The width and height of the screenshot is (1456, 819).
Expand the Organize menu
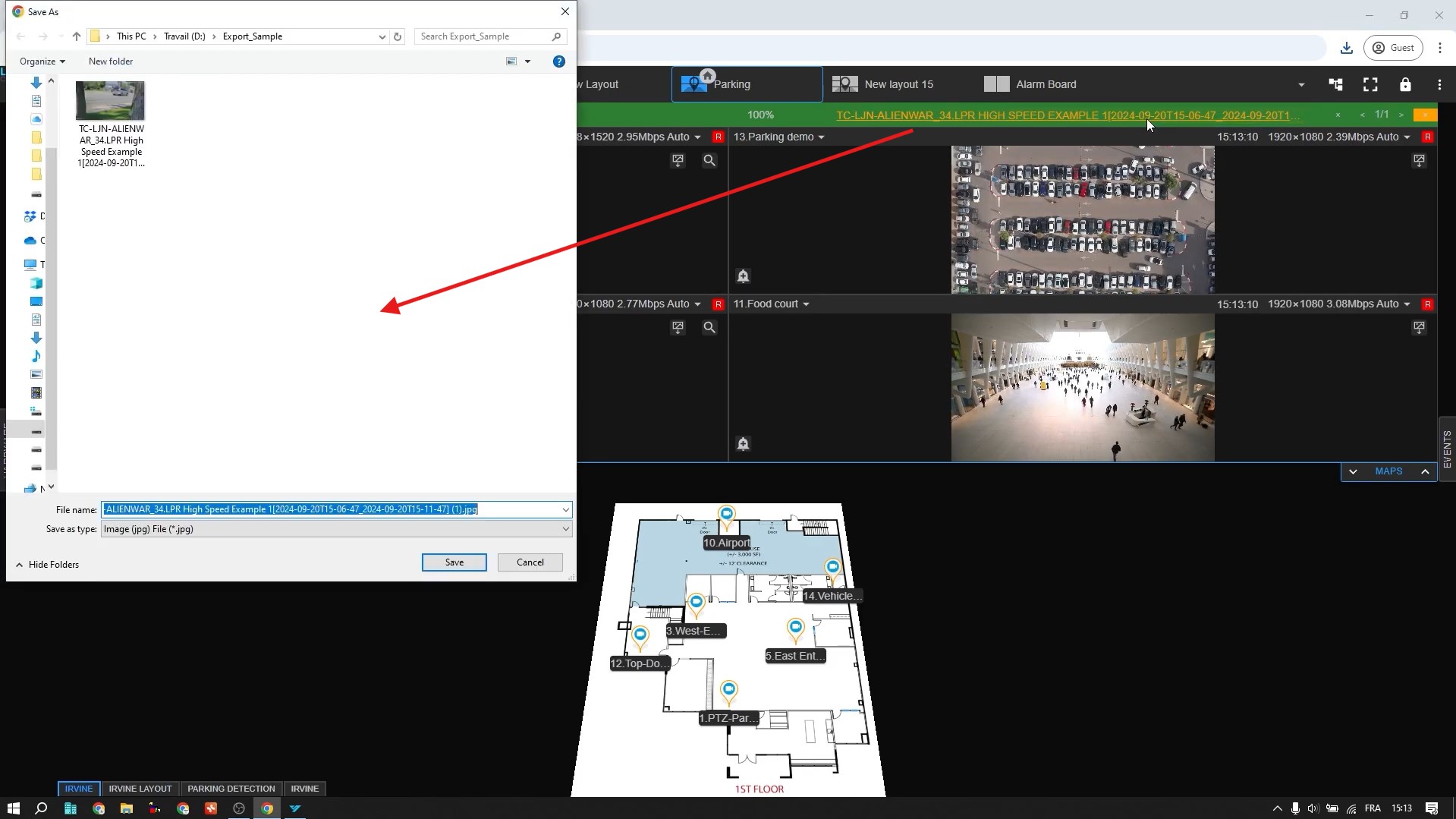(42, 61)
